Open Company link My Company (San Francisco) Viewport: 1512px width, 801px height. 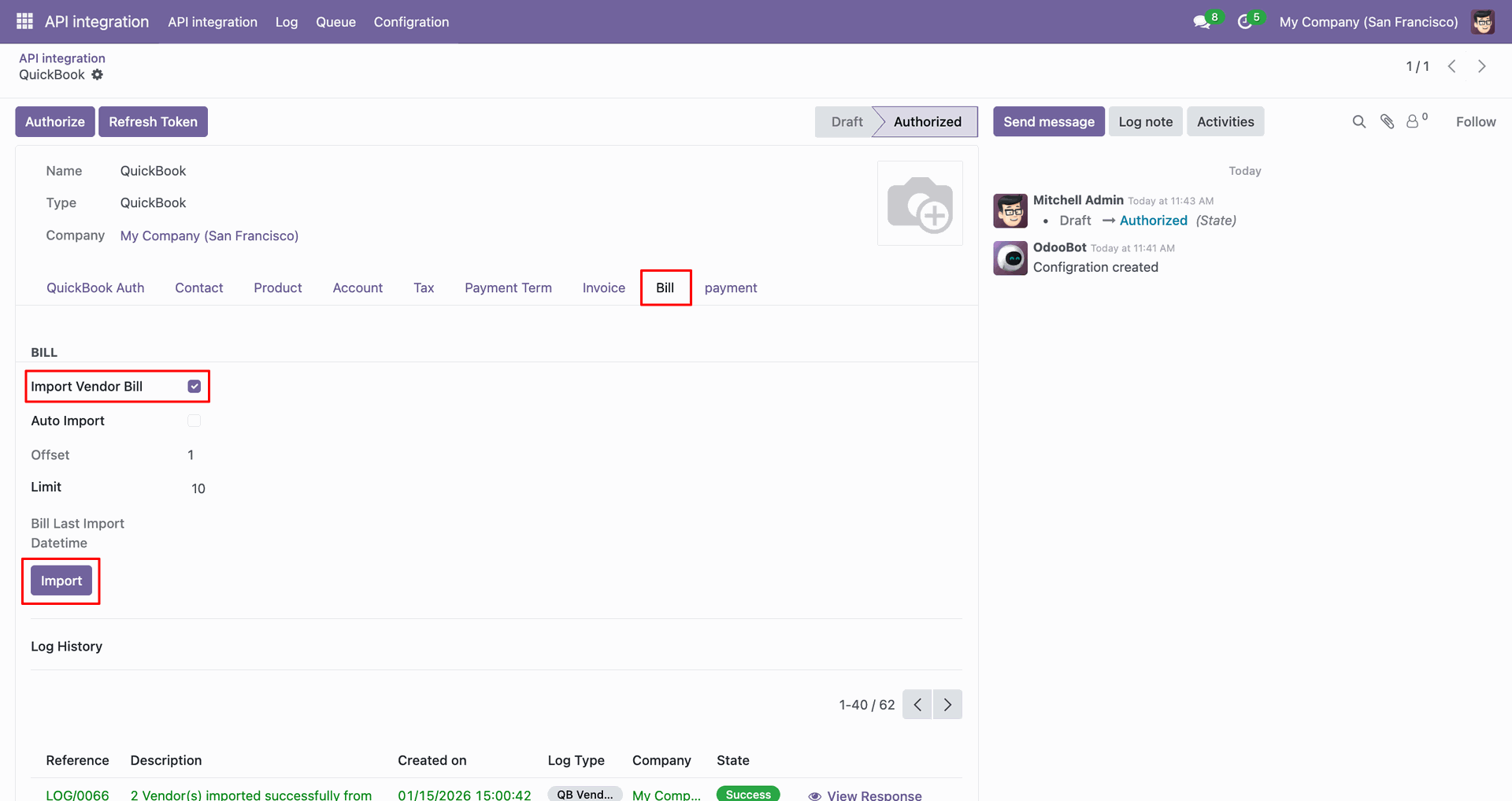coord(209,235)
